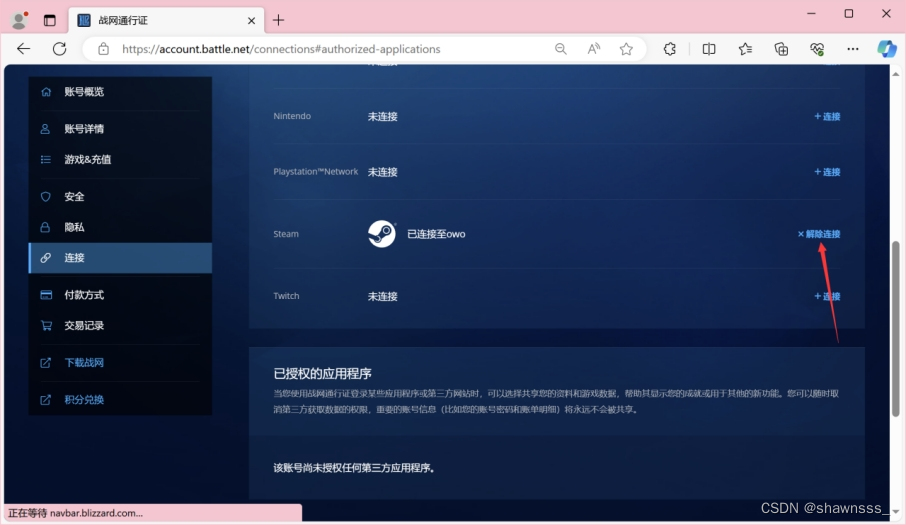Select 连接 in the sidebar
This screenshot has width=906, height=525.
pos(120,258)
